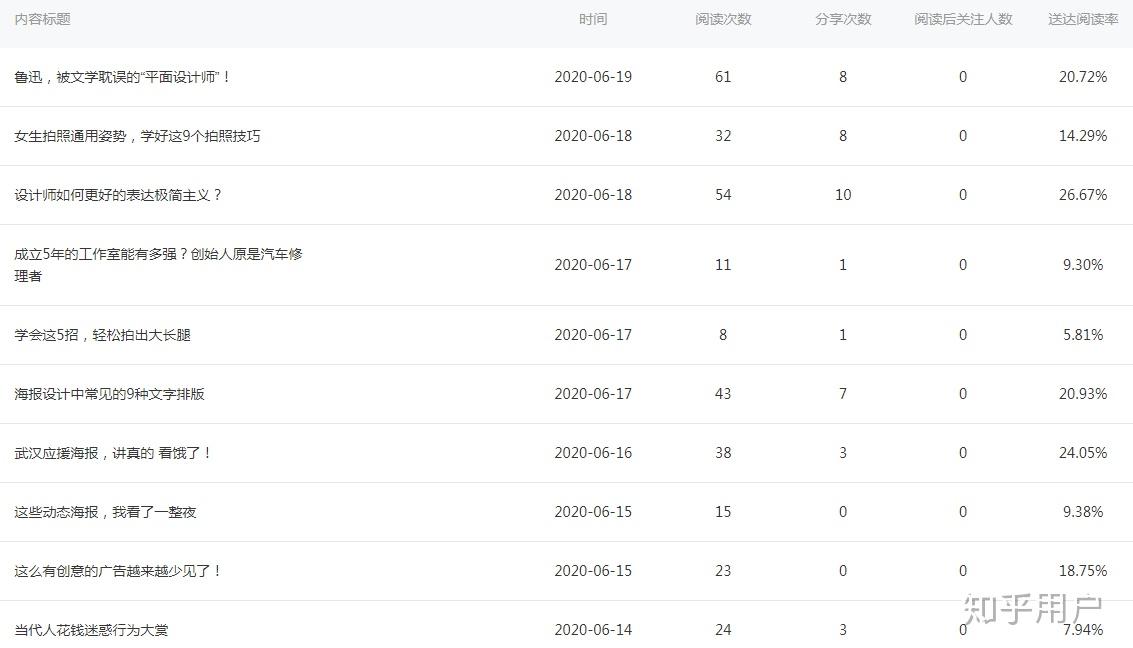Viewport: 1133px width, 648px height.
Task: Select the 学会这5招,轻松拍出大长腿 title
Action: tap(102, 335)
